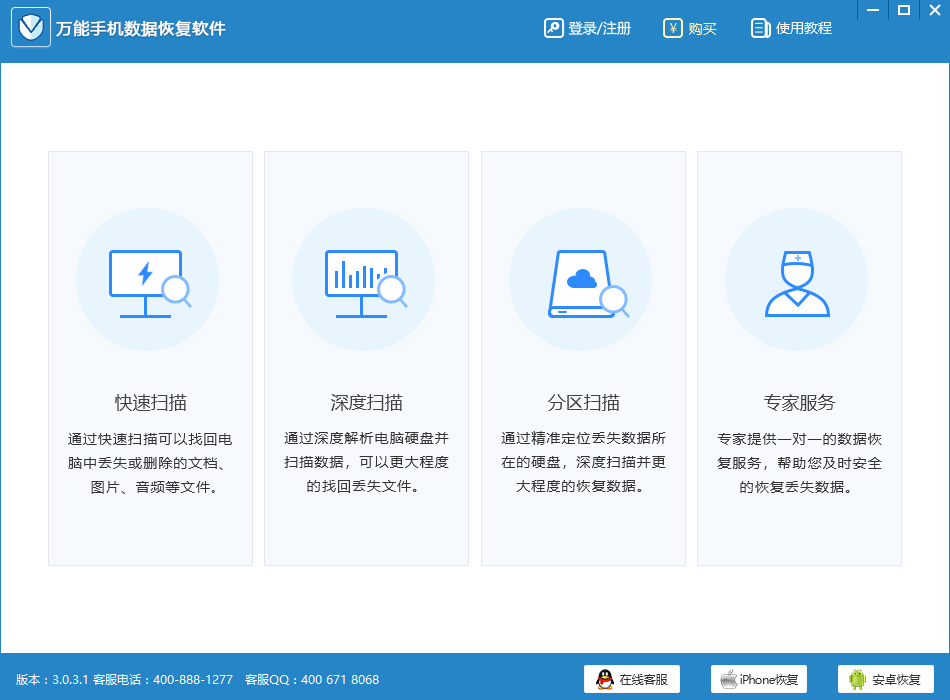The width and height of the screenshot is (950, 700).
Task: Request expert help via the 专家服务 card
Action: 796,360
